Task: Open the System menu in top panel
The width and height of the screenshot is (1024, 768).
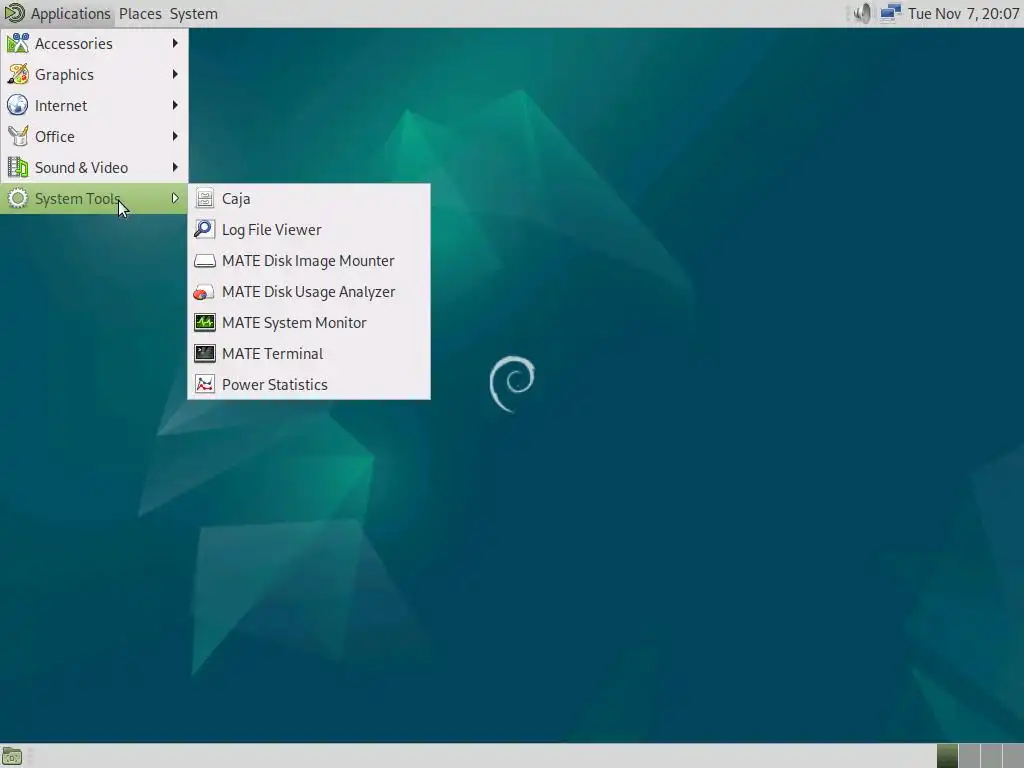Action: pos(193,14)
